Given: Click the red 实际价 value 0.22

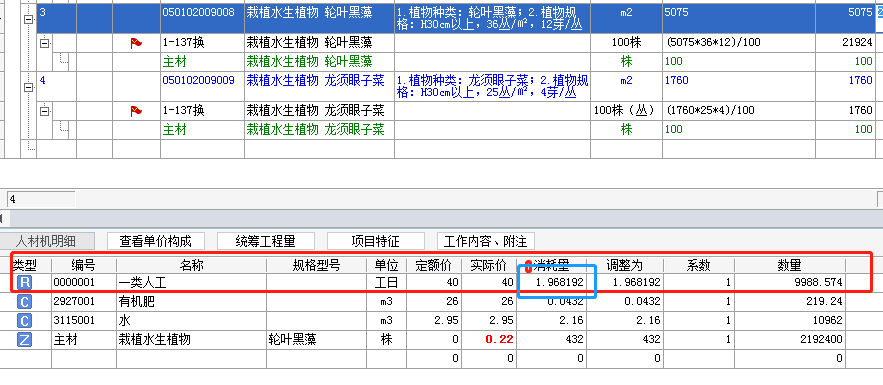Looking at the screenshot, I should click(500, 340).
